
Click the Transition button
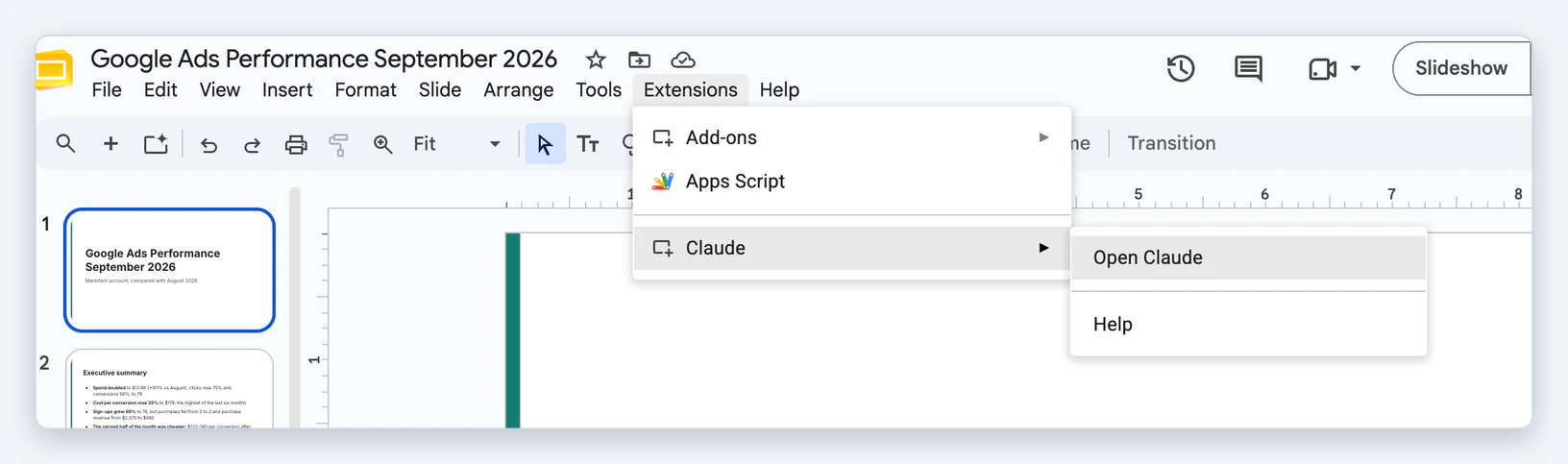[1171, 143]
